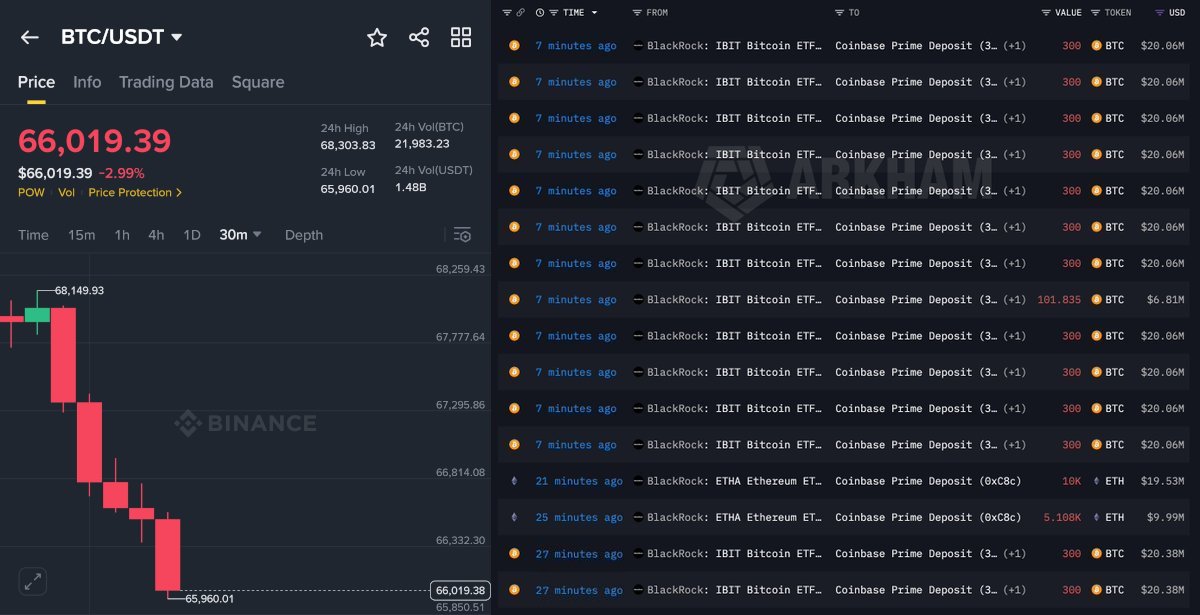Image resolution: width=1200 pixels, height=615 pixels.
Task: Open chart settings icon beside Depth
Action: (x=461, y=235)
